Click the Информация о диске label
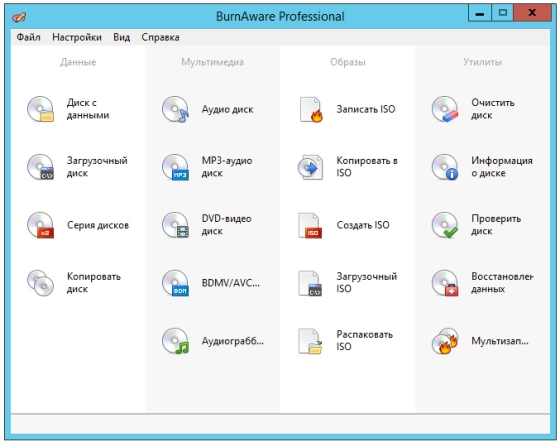The height and width of the screenshot is (442, 560). [x=502, y=167]
